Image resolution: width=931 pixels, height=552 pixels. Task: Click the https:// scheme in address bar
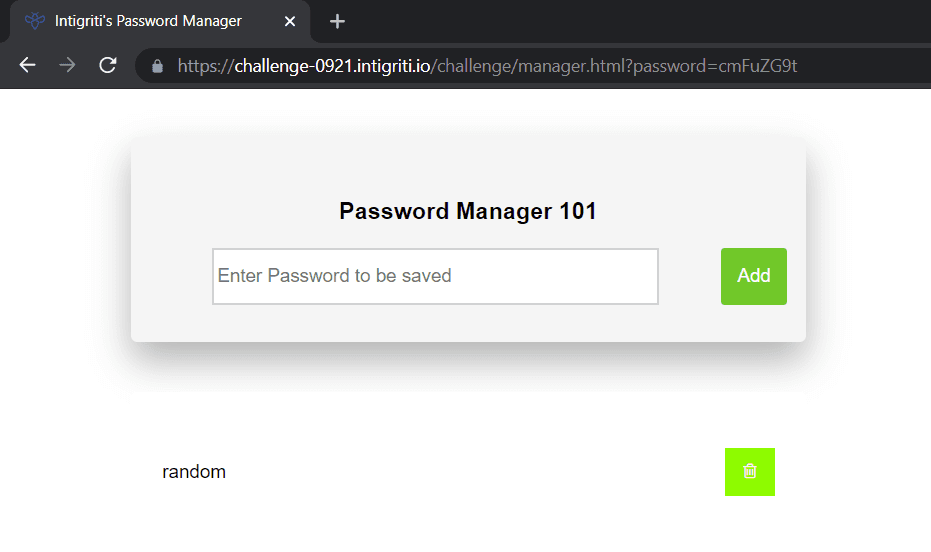pyautogui.click(x=205, y=66)
